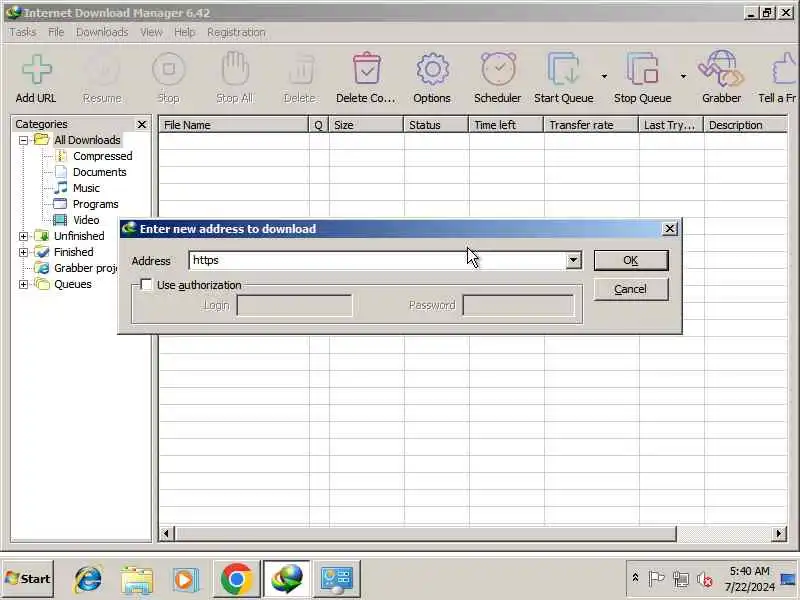Open Start Queue dropdown arrow

[x=604, y=76]
